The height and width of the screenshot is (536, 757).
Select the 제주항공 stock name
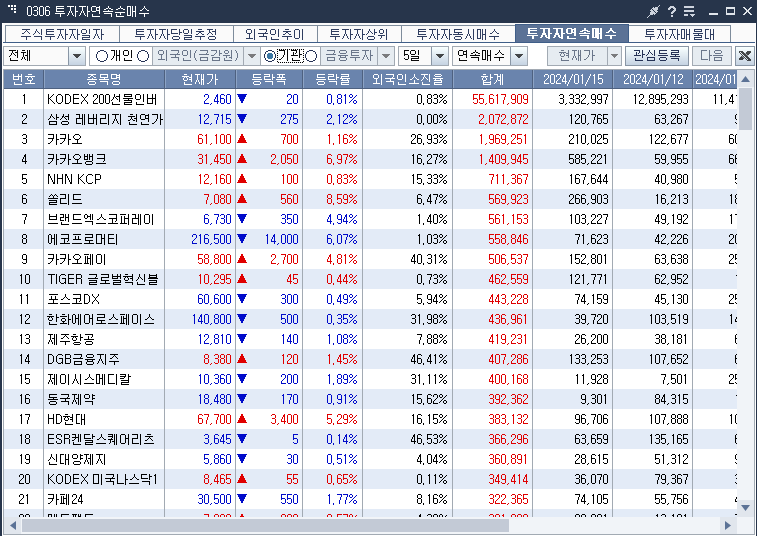tap(70, 339)
